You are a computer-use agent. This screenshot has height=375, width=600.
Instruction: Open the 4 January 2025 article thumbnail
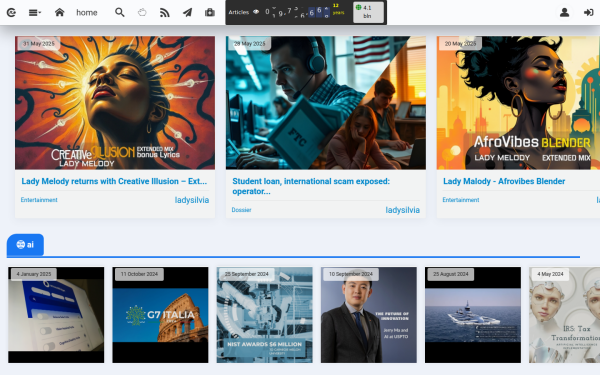(56, 315)
